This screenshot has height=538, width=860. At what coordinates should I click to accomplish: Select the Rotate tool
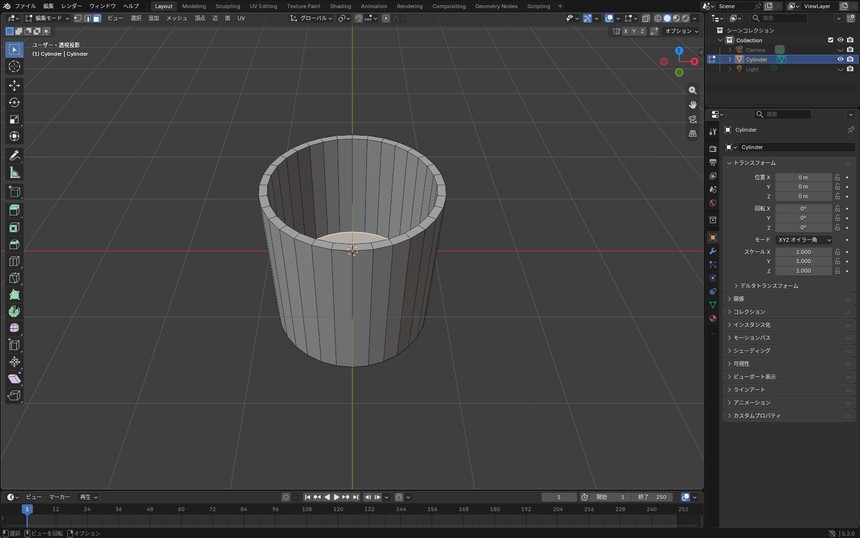[14, 103]
